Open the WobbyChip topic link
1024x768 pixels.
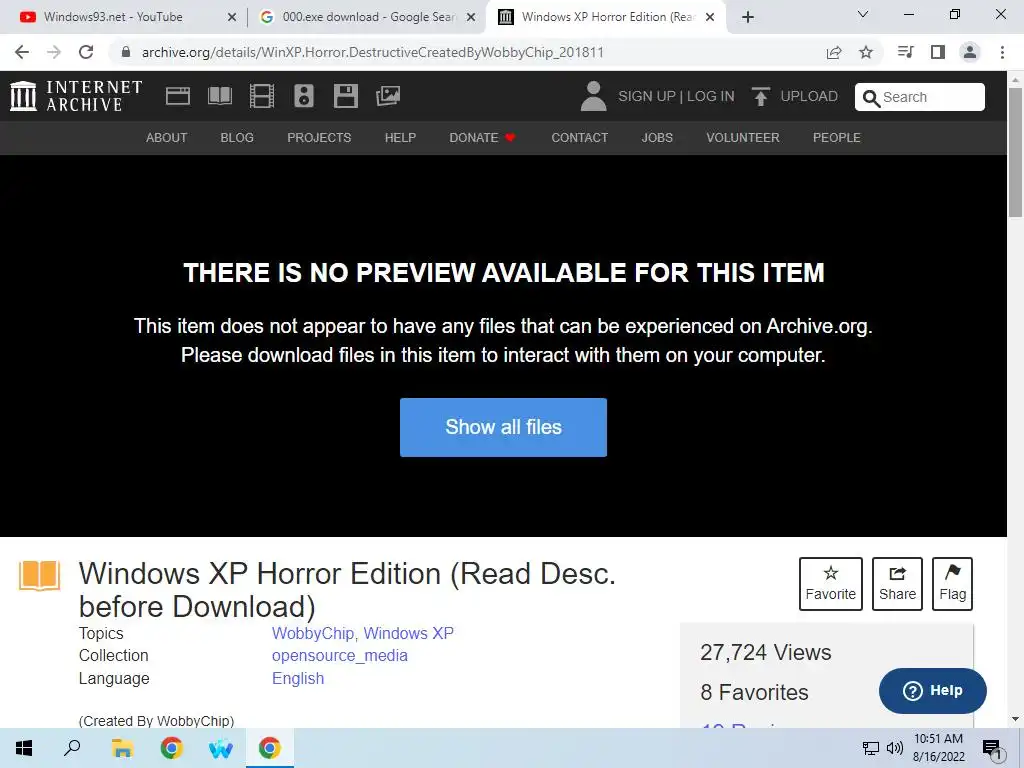pyautogui.click(x=313, y=633)
